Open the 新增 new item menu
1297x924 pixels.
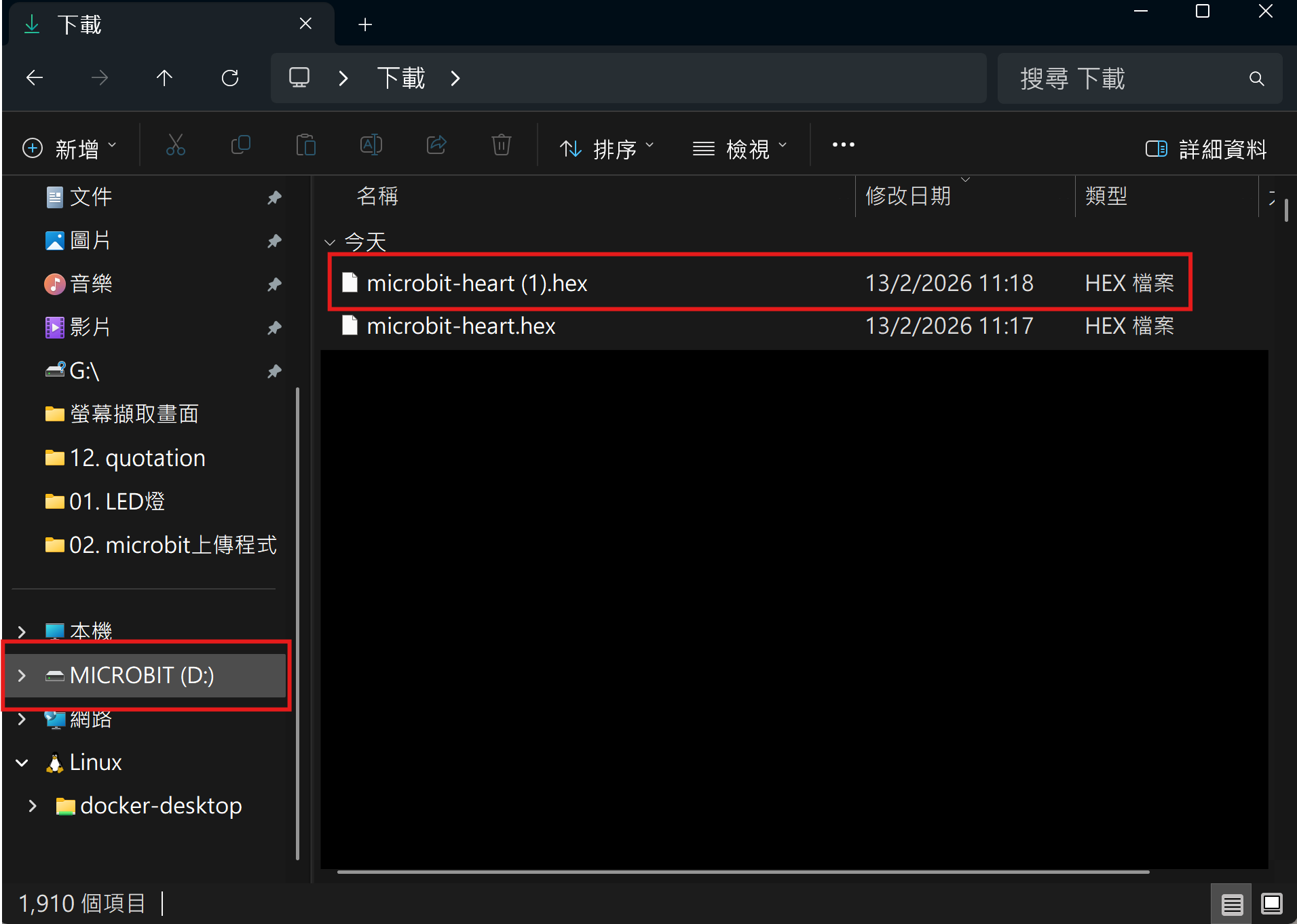pyautogui.click(x=69, y=149)
